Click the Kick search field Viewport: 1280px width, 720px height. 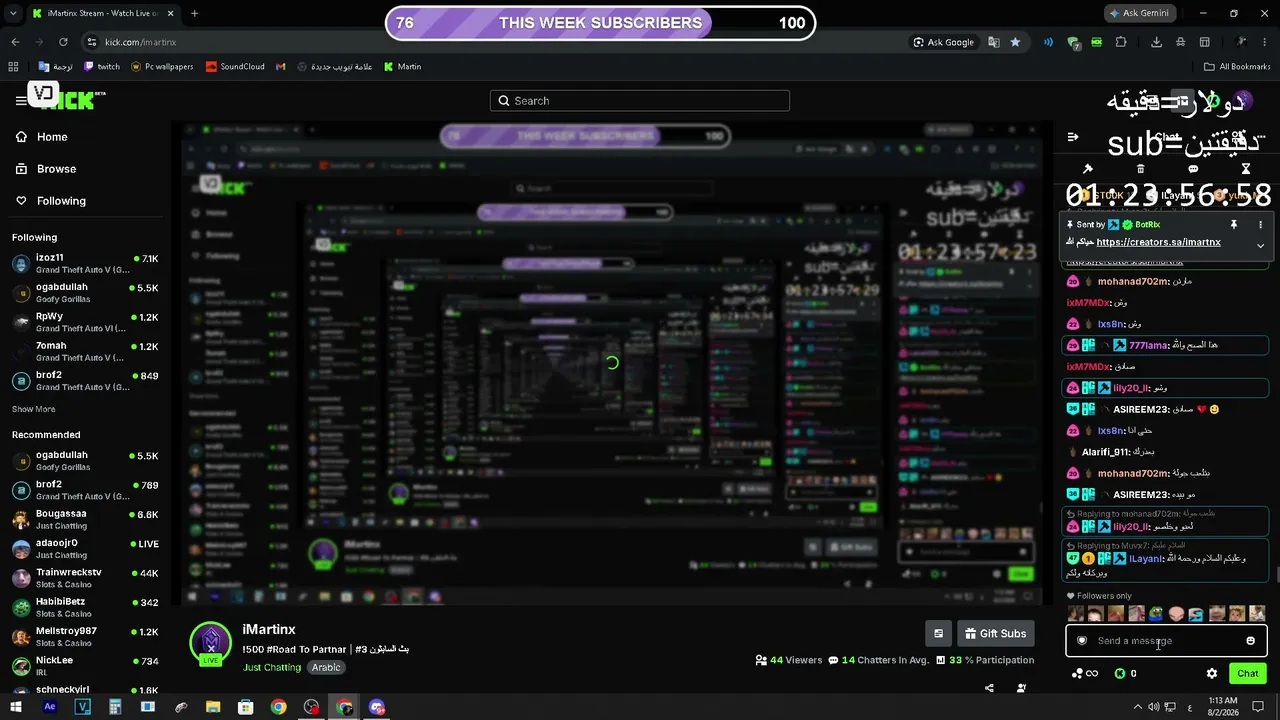[640, 101]
